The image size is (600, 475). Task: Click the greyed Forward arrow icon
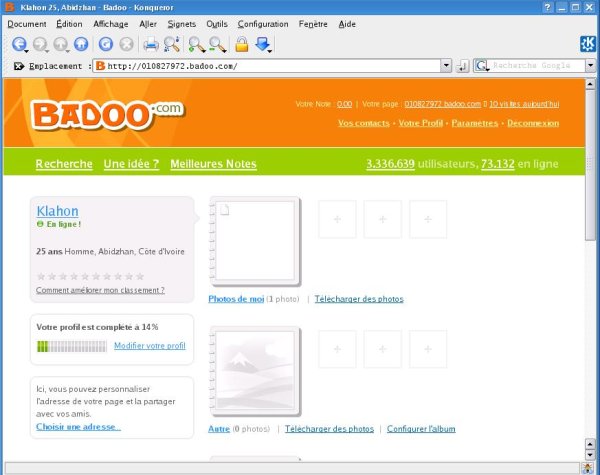click(39, 44)
